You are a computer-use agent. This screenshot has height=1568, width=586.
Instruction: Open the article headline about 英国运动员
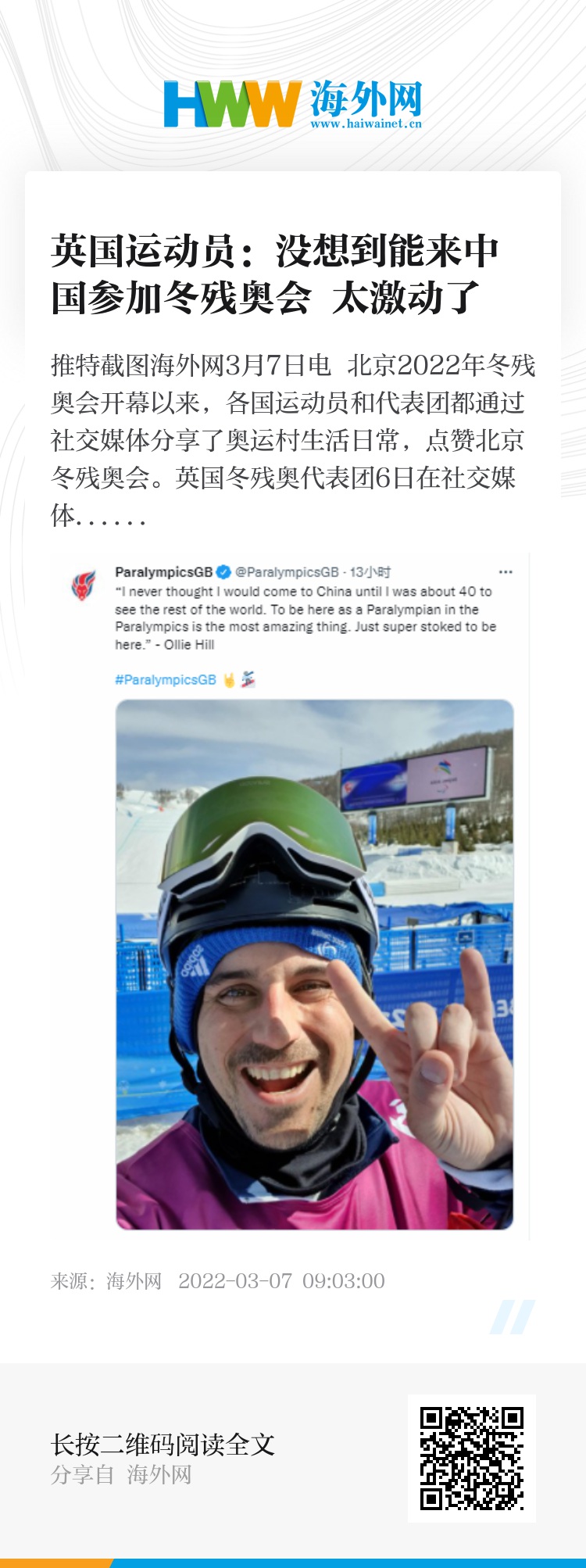(275, 274)
